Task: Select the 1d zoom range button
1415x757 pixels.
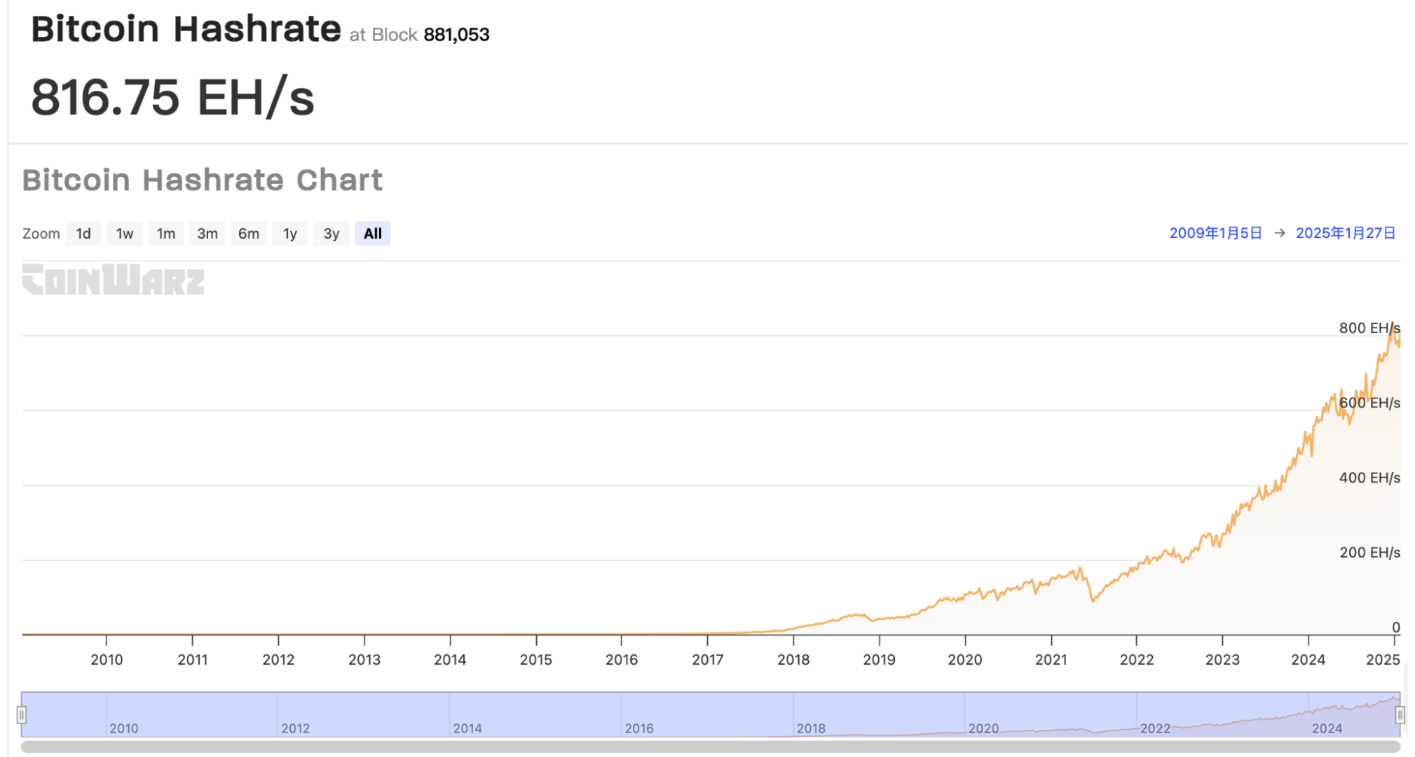Action: [84, 234]
